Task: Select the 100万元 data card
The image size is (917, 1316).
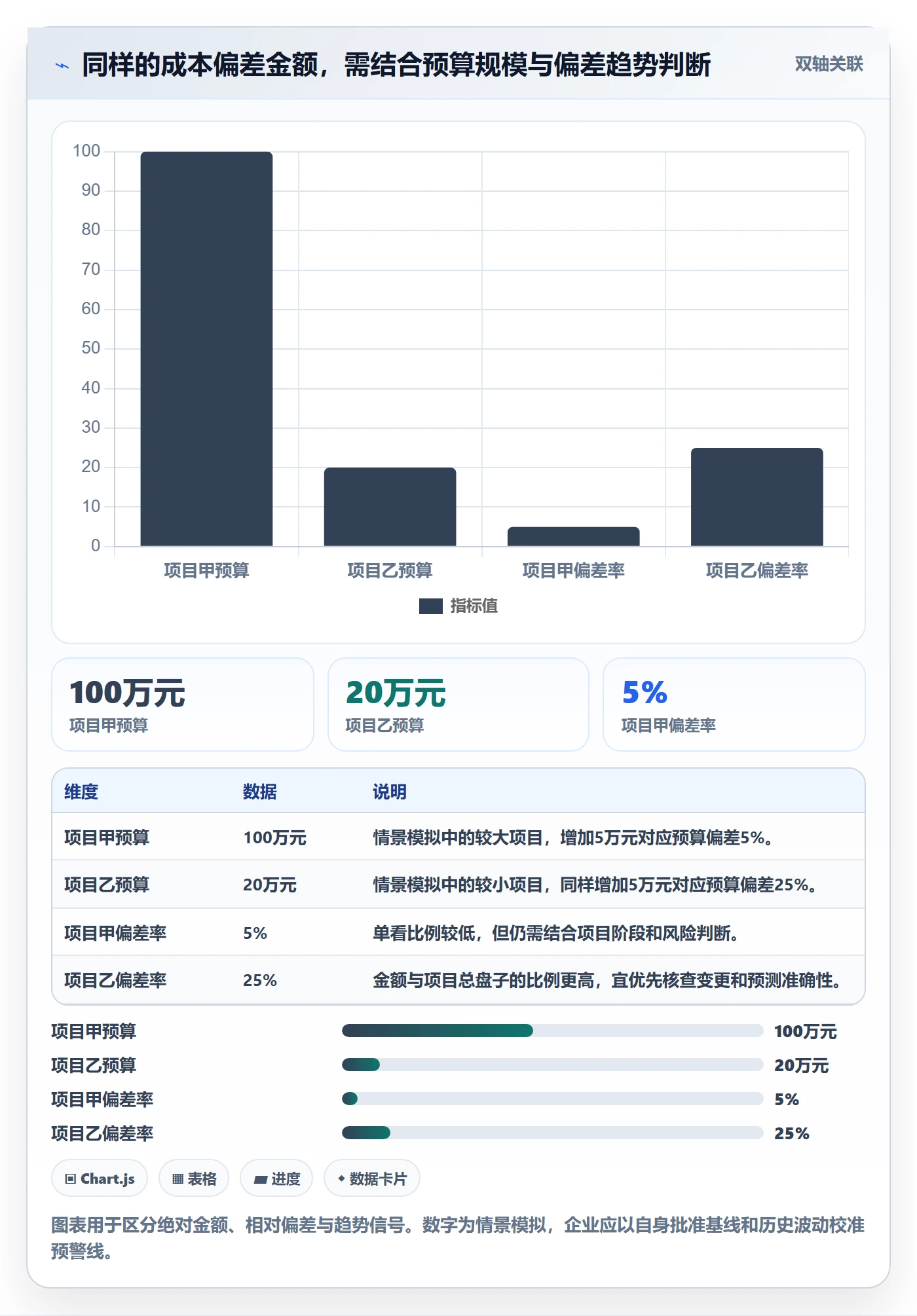Action: 183,704
